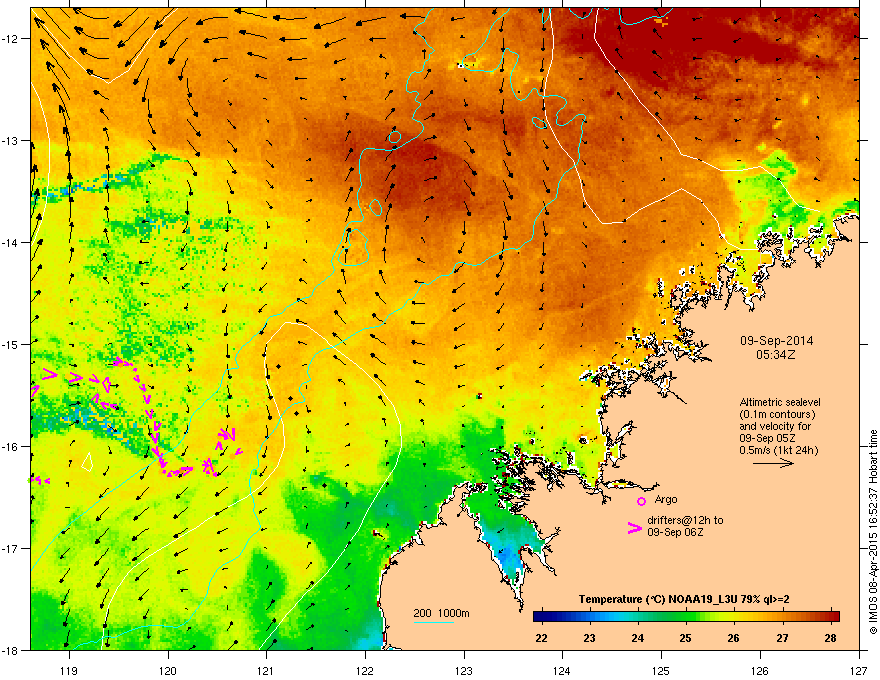Click the "0.5m/s (1kt 24h)" scale text
880x680 pixels.
point(778,451)
